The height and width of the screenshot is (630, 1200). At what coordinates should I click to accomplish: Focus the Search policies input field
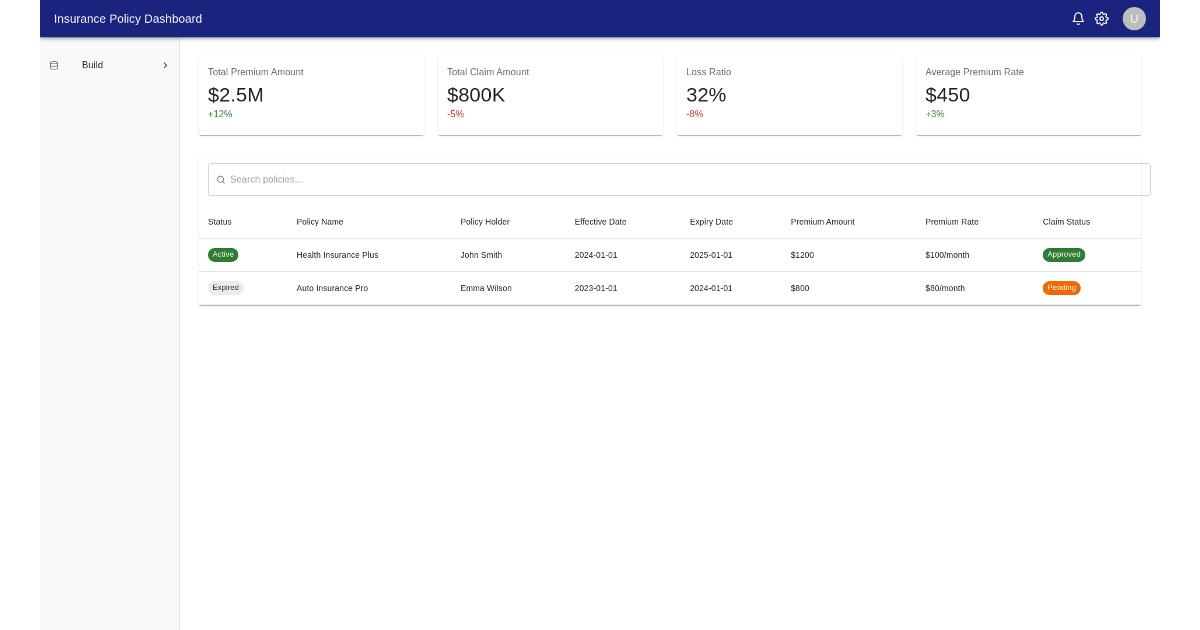(x=680, y=180)
